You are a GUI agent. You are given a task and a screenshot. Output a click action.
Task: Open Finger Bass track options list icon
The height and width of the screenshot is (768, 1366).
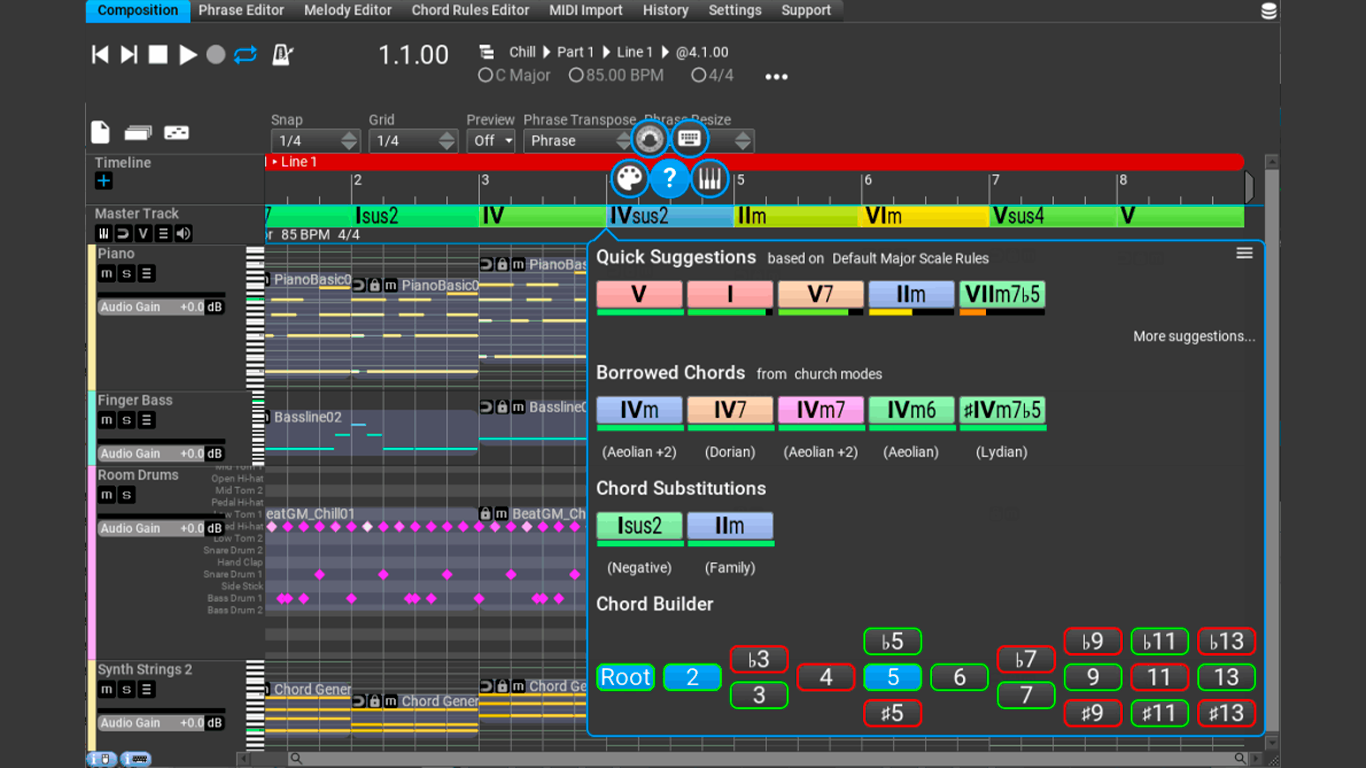tap(147, 420)
